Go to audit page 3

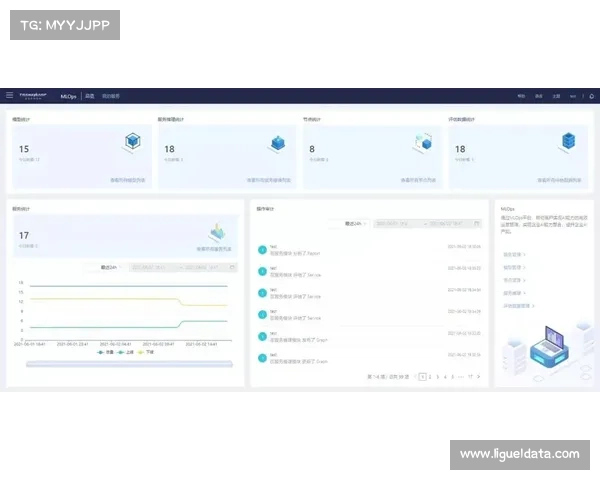[x=438, y=377]
